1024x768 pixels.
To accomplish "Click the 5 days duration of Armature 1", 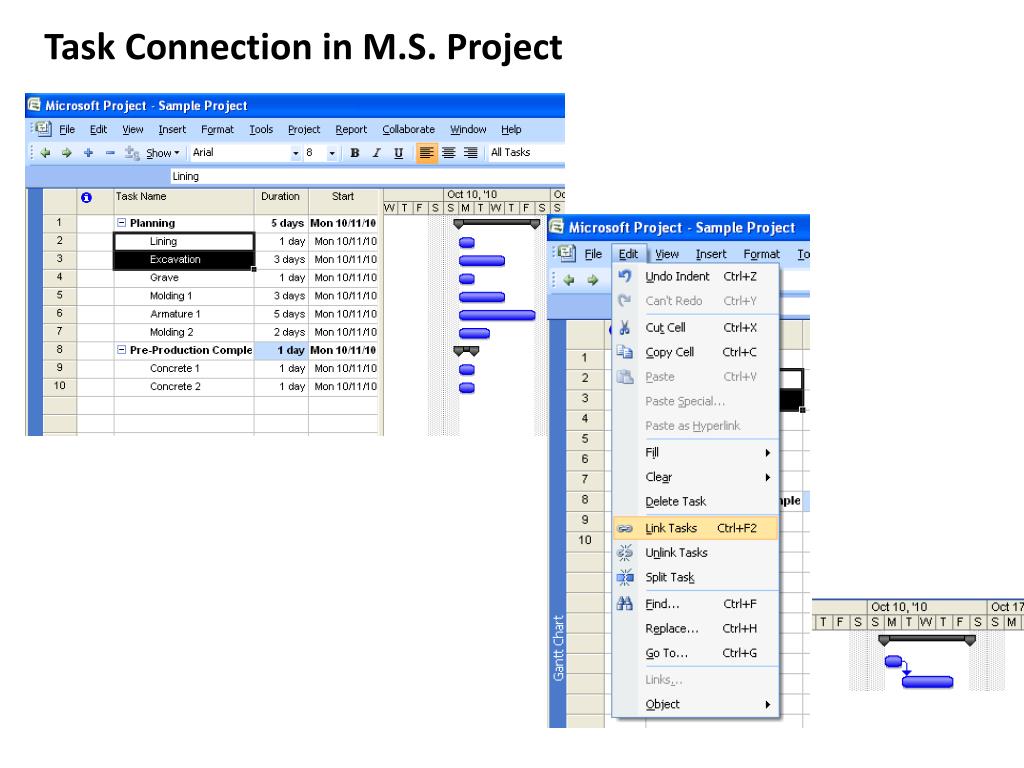I will pyautogui.click(x=281, y=314).
